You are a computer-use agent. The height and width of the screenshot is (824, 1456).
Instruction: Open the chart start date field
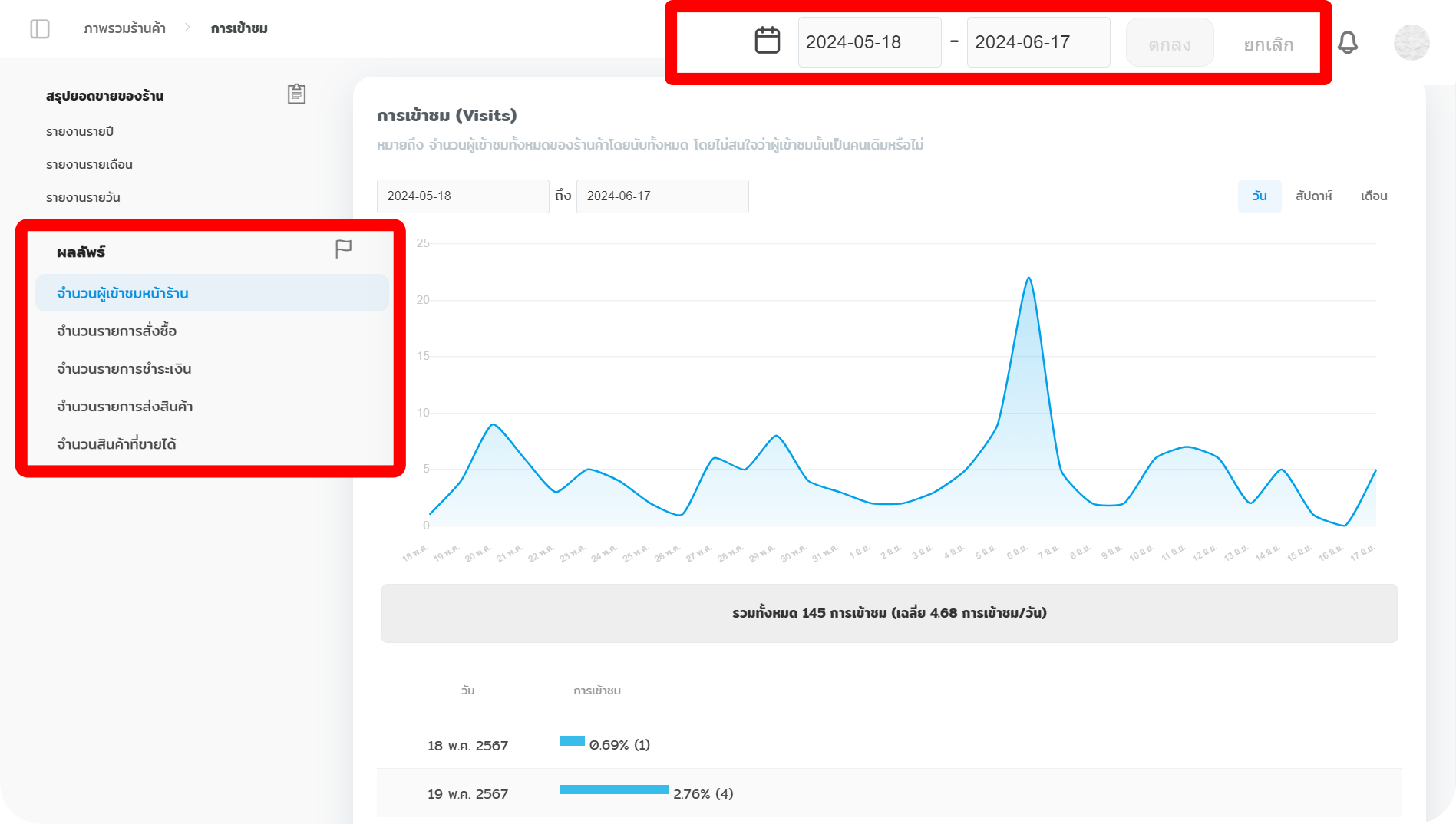(463, 196)
